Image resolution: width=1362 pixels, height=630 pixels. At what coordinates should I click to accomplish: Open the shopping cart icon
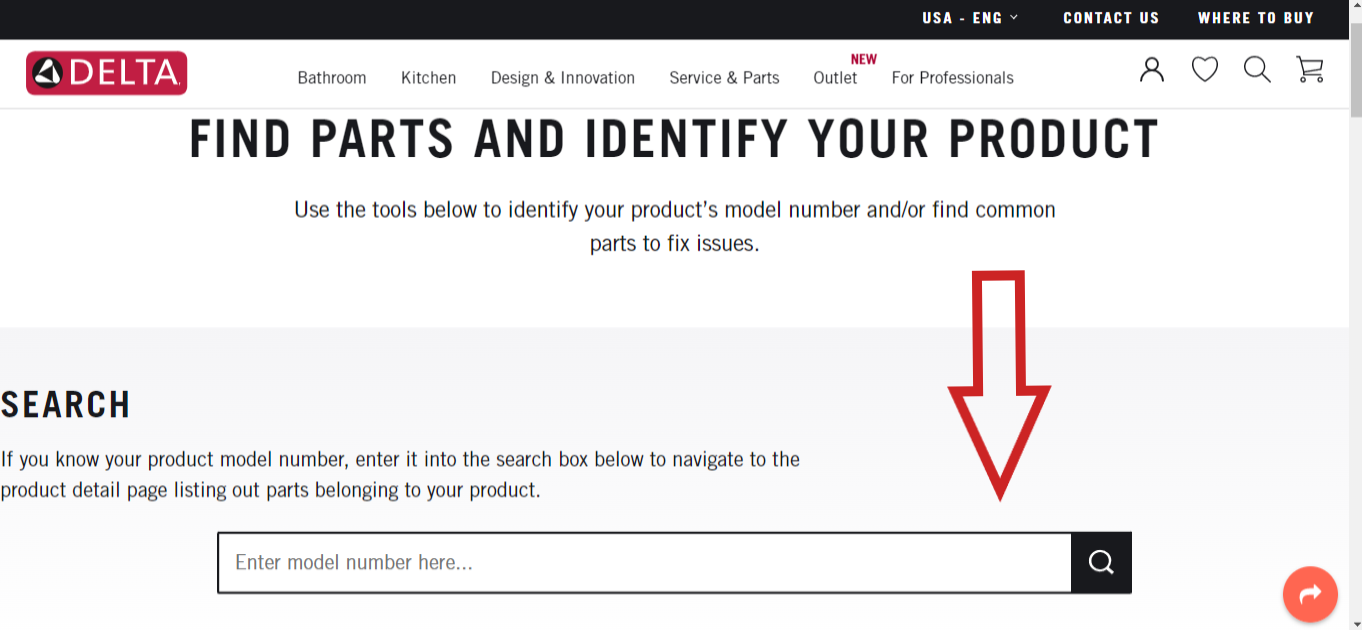pyautogui.click(x=1310, y=70)
